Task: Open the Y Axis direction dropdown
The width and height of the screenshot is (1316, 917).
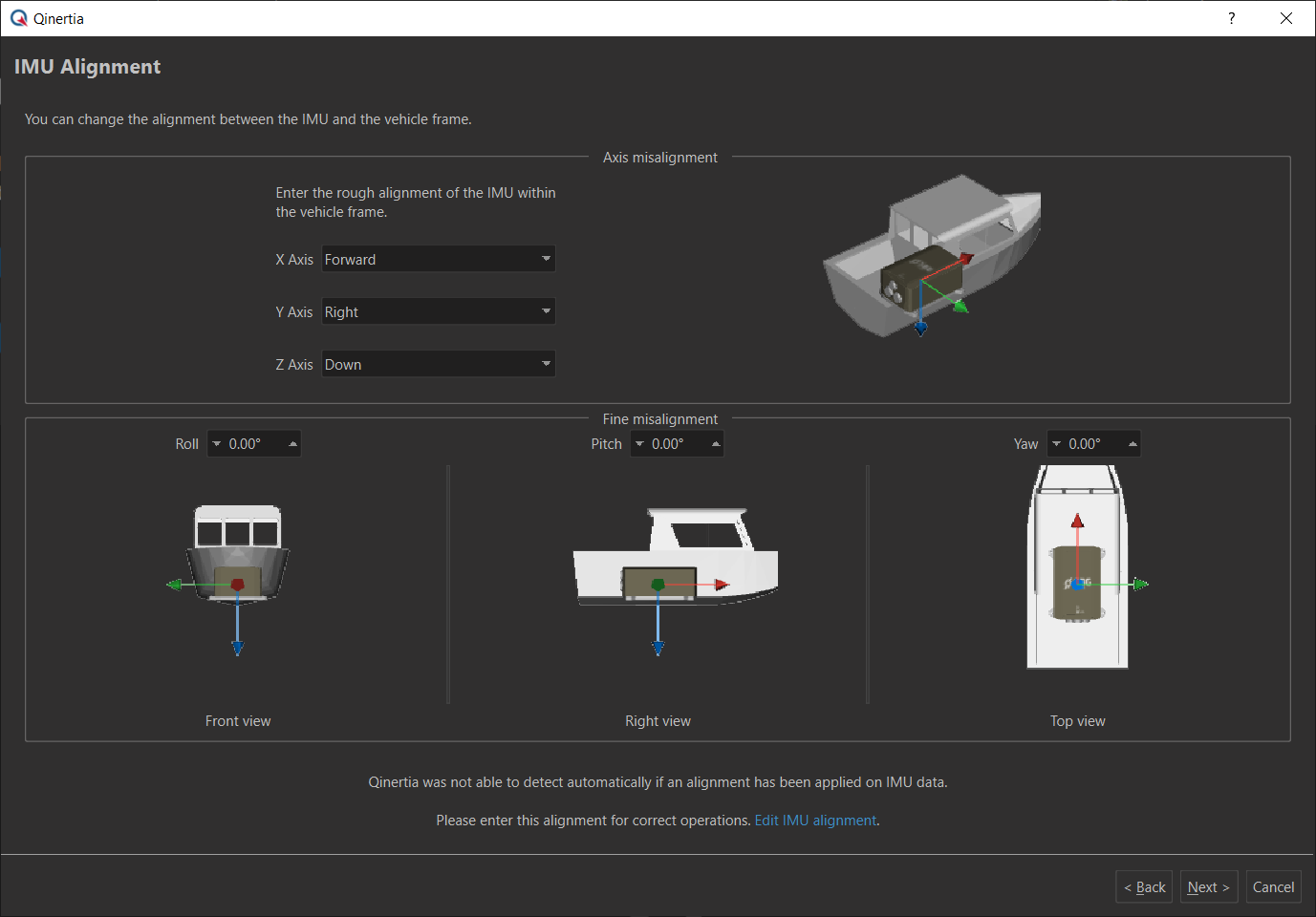Action: 439,311
